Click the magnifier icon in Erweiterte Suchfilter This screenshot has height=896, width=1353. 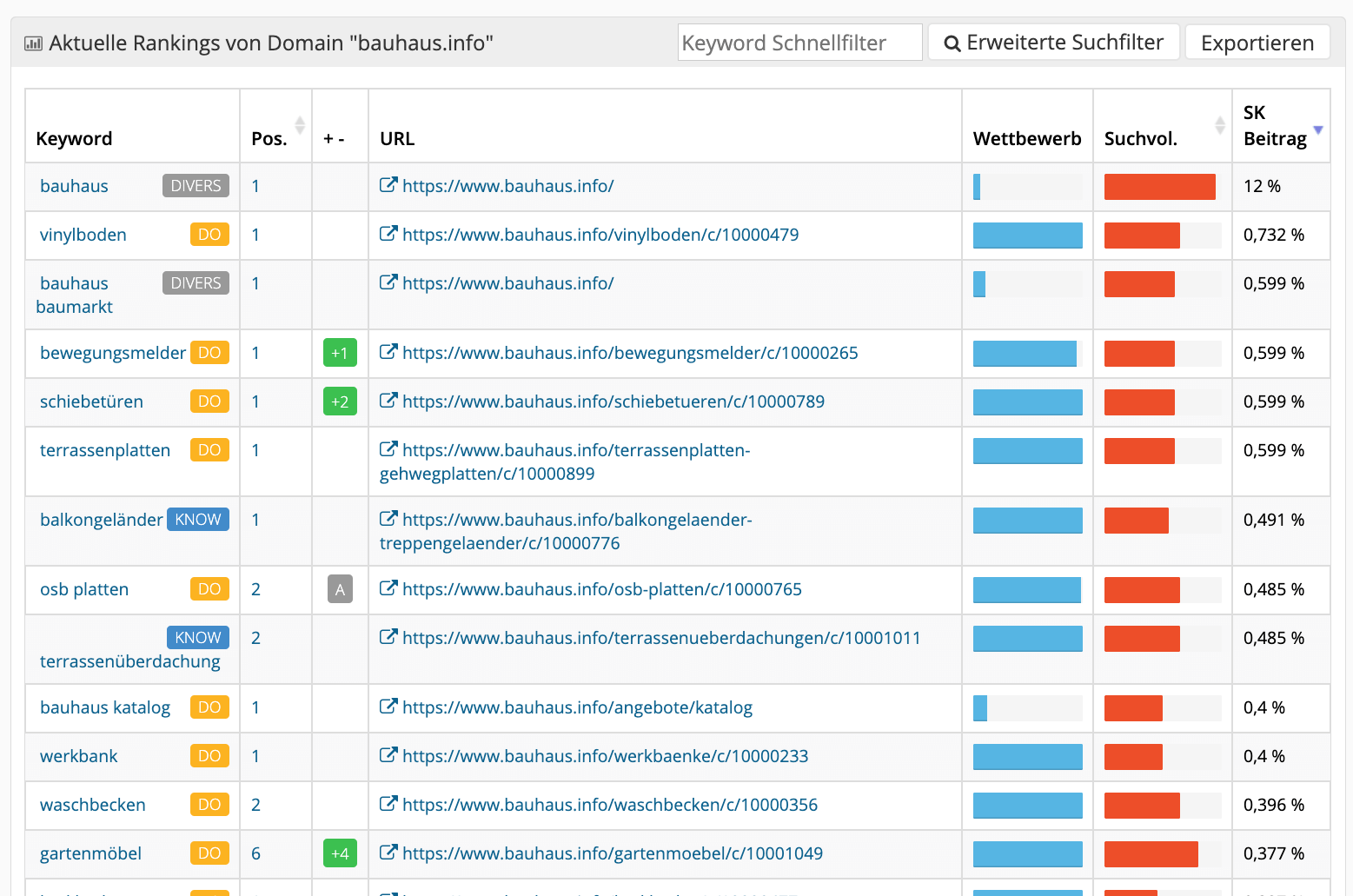tap(952, 43)
